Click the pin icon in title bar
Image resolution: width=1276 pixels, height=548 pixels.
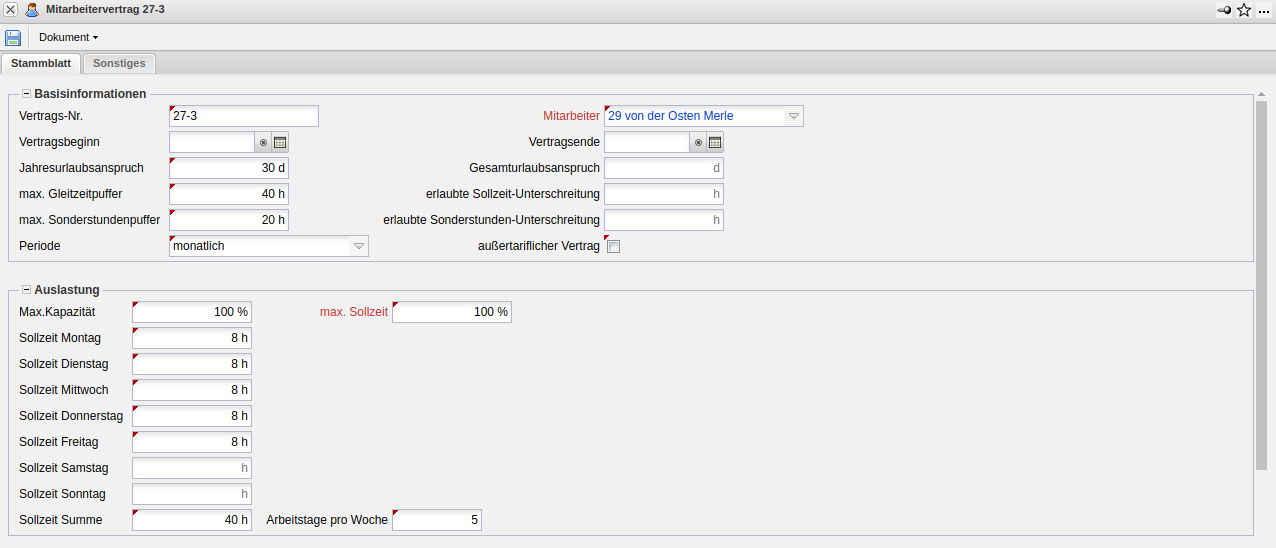(x=1224, y=10)
